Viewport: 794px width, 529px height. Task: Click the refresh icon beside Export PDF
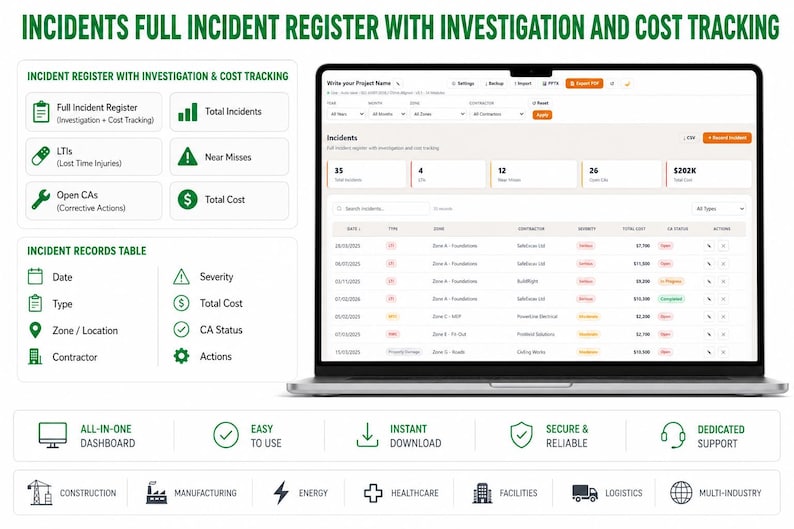[x=612, y=84]
